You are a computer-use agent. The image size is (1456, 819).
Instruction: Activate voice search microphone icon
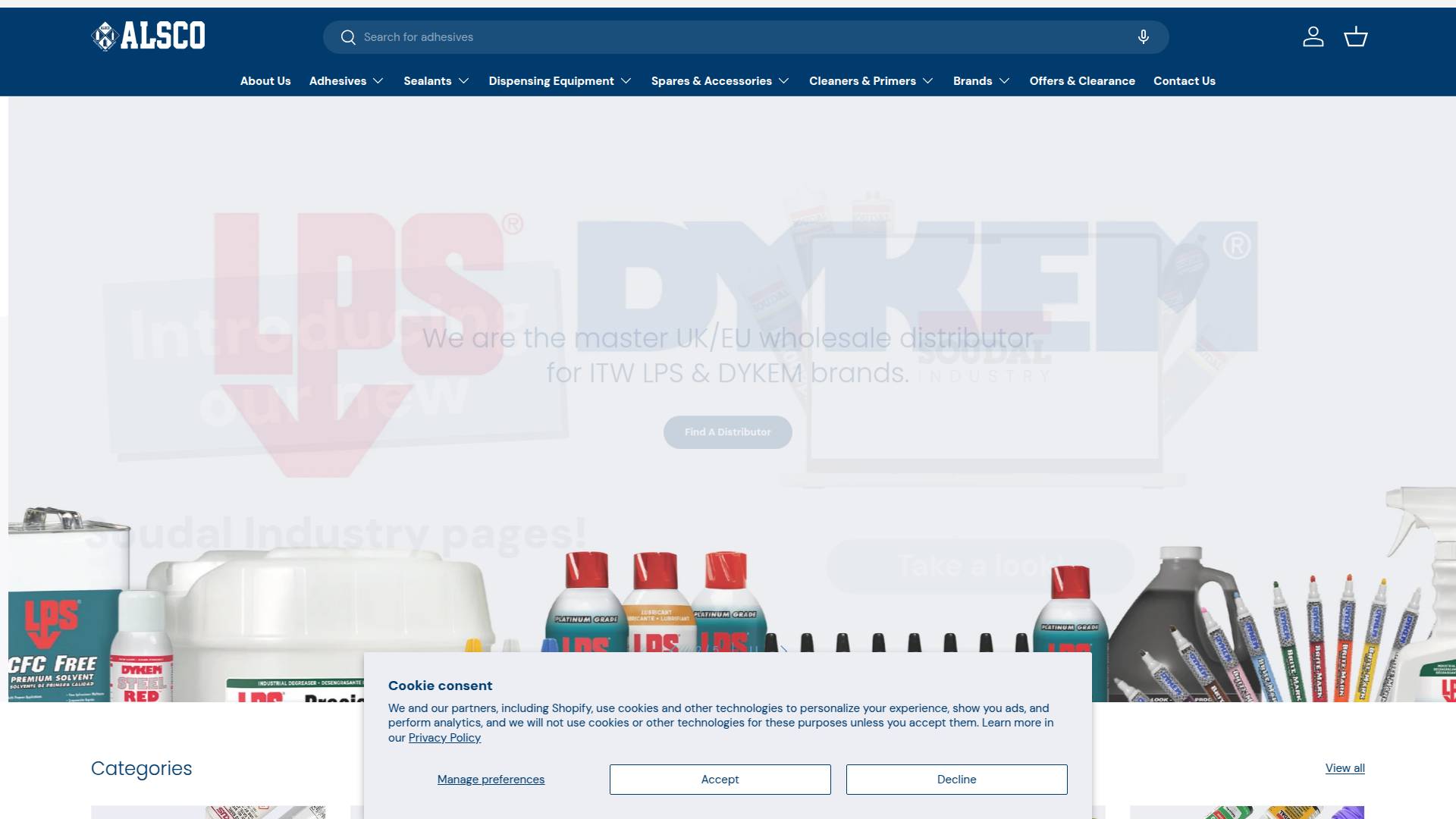[x=1143, y=37]
